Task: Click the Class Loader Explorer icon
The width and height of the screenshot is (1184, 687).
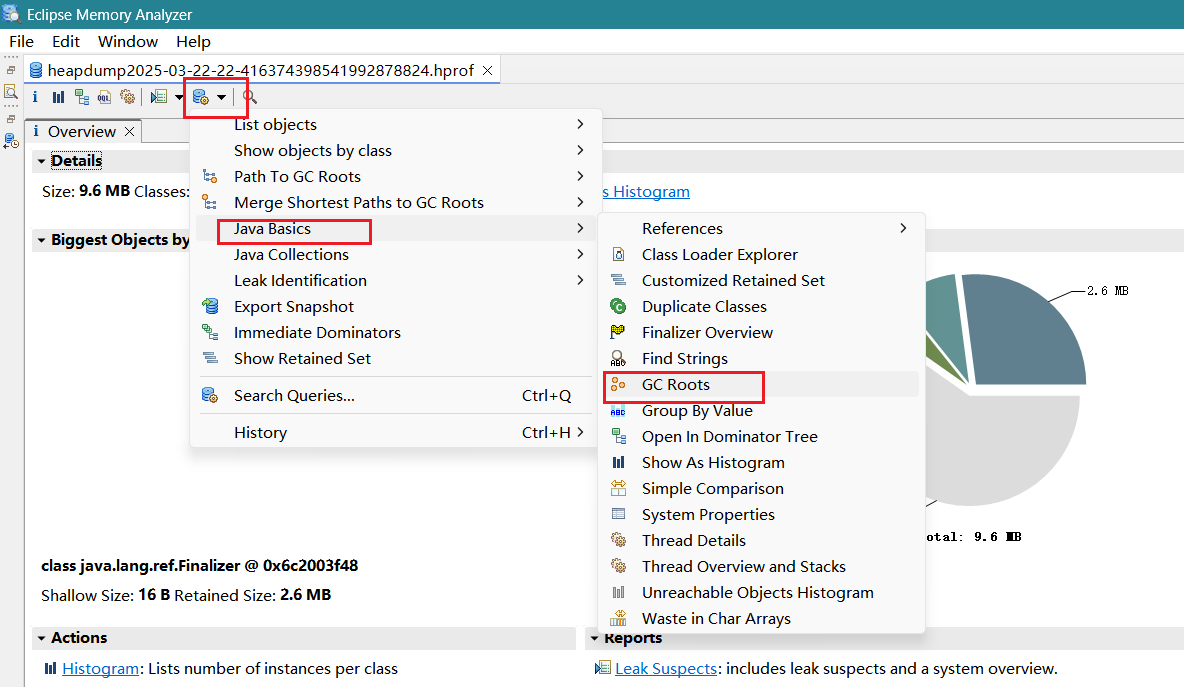Action: 618,254
